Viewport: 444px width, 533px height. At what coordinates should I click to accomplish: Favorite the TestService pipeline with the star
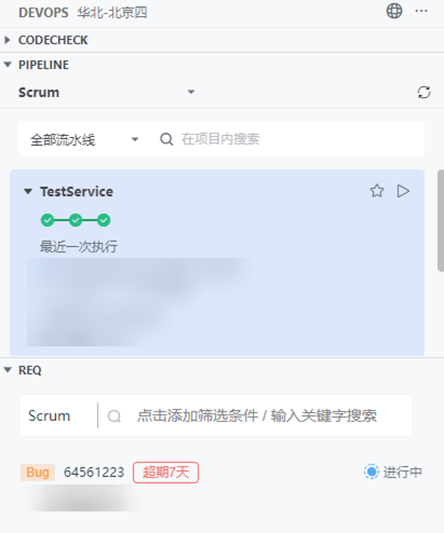[377, 191]
